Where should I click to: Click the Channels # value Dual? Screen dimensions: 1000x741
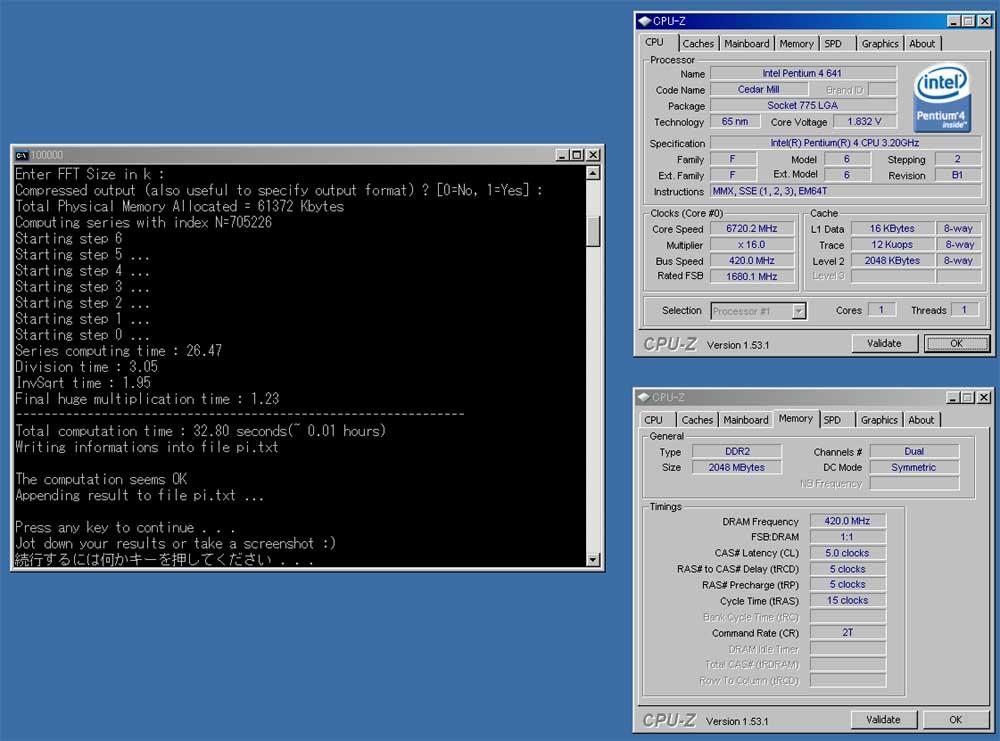pyautogui.click(x=914, y=451)
